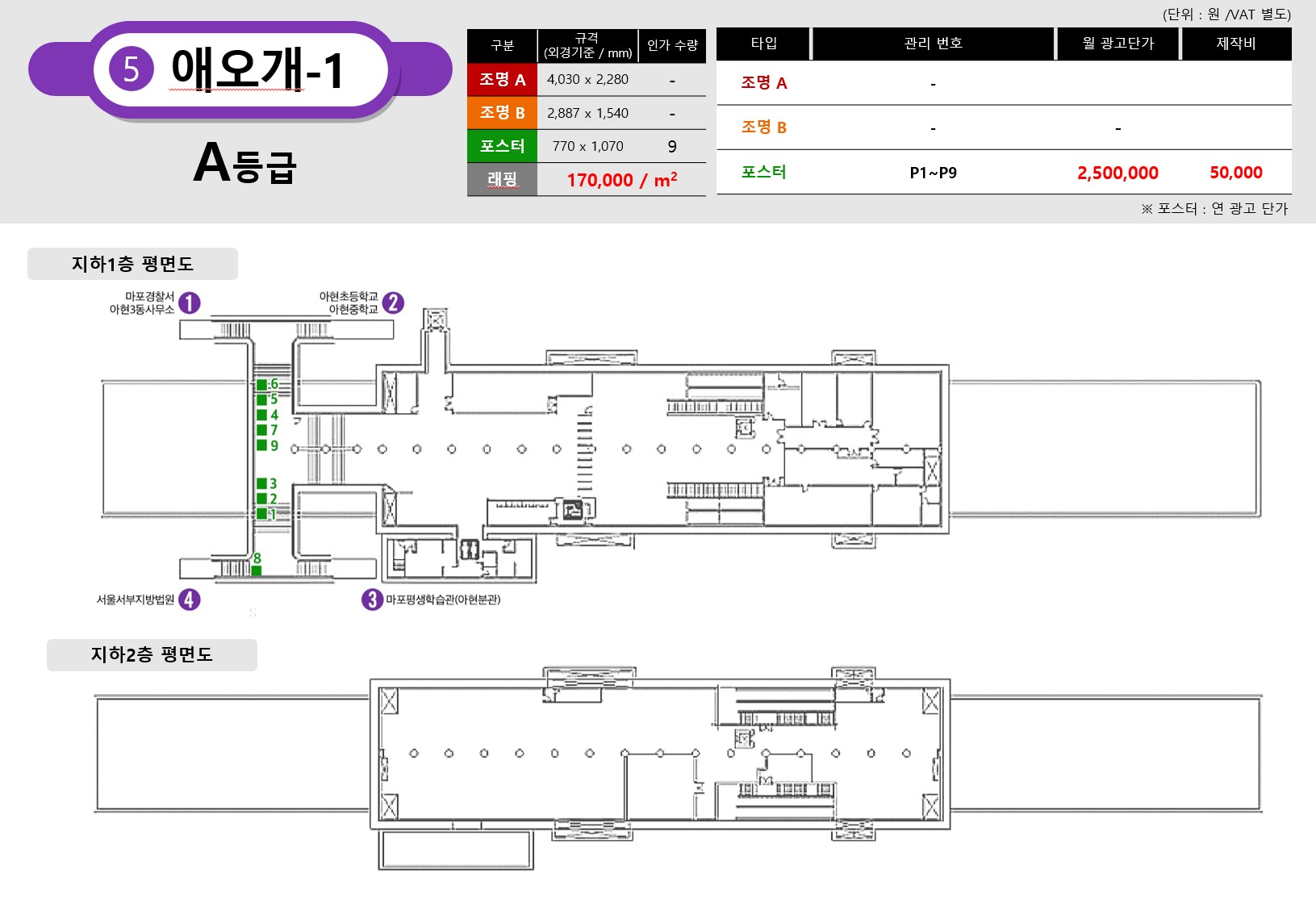Click the 관리 번호 column header
The image size is (1316, 898).
[x=934, y=44]
